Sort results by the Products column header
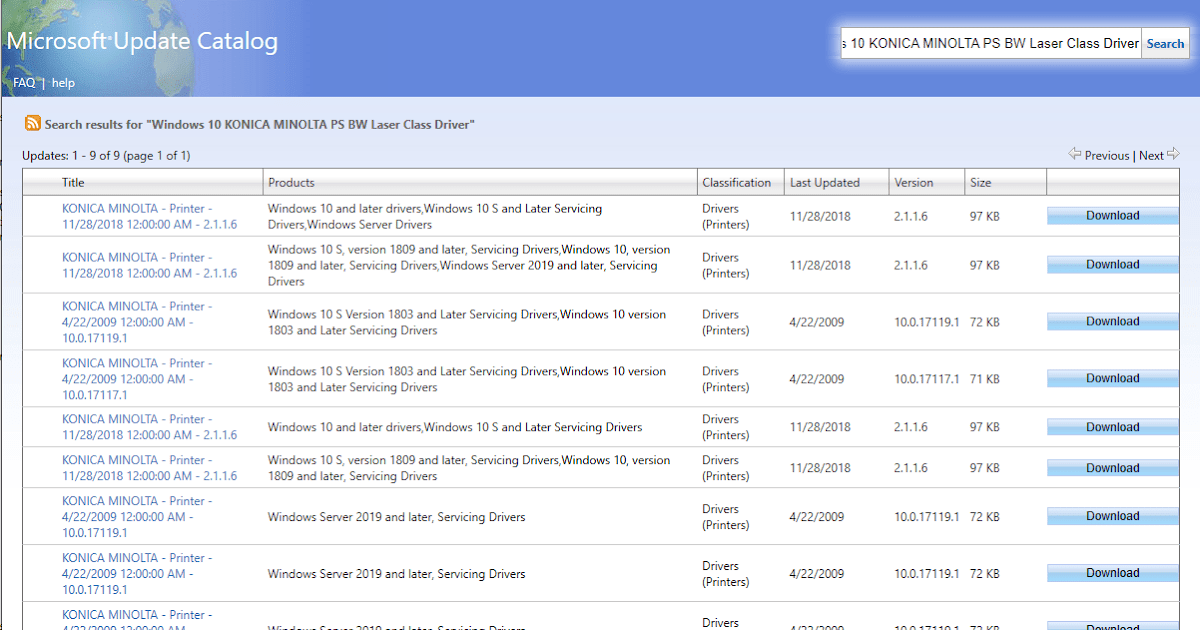 click(x=291, y=182)
